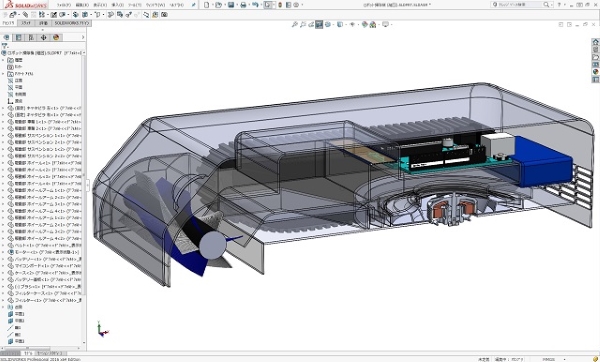600x362 pixels.
Task: Expand the 合致 mates folder
Action: coord(3,307)
